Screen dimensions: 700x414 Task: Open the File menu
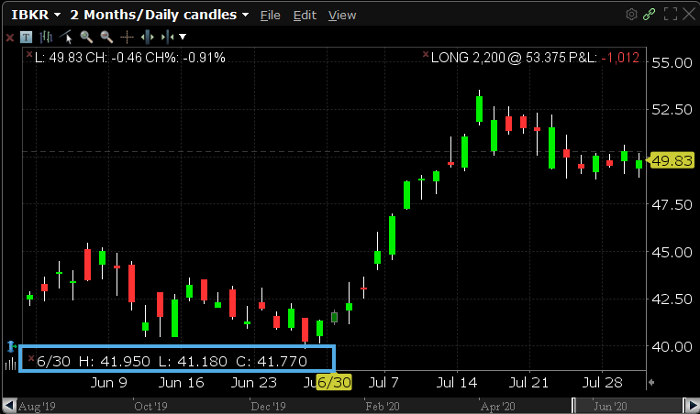click(x=270, y=15)
